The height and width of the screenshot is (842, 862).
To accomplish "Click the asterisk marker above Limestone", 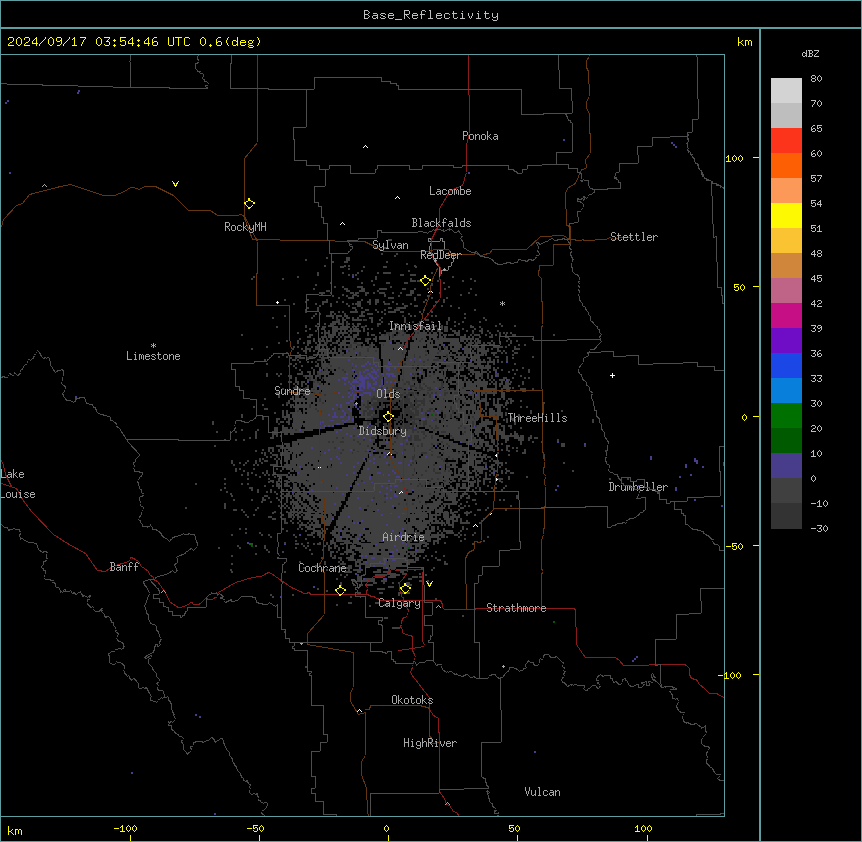I will pyautogui.click(x=153, y=346).
